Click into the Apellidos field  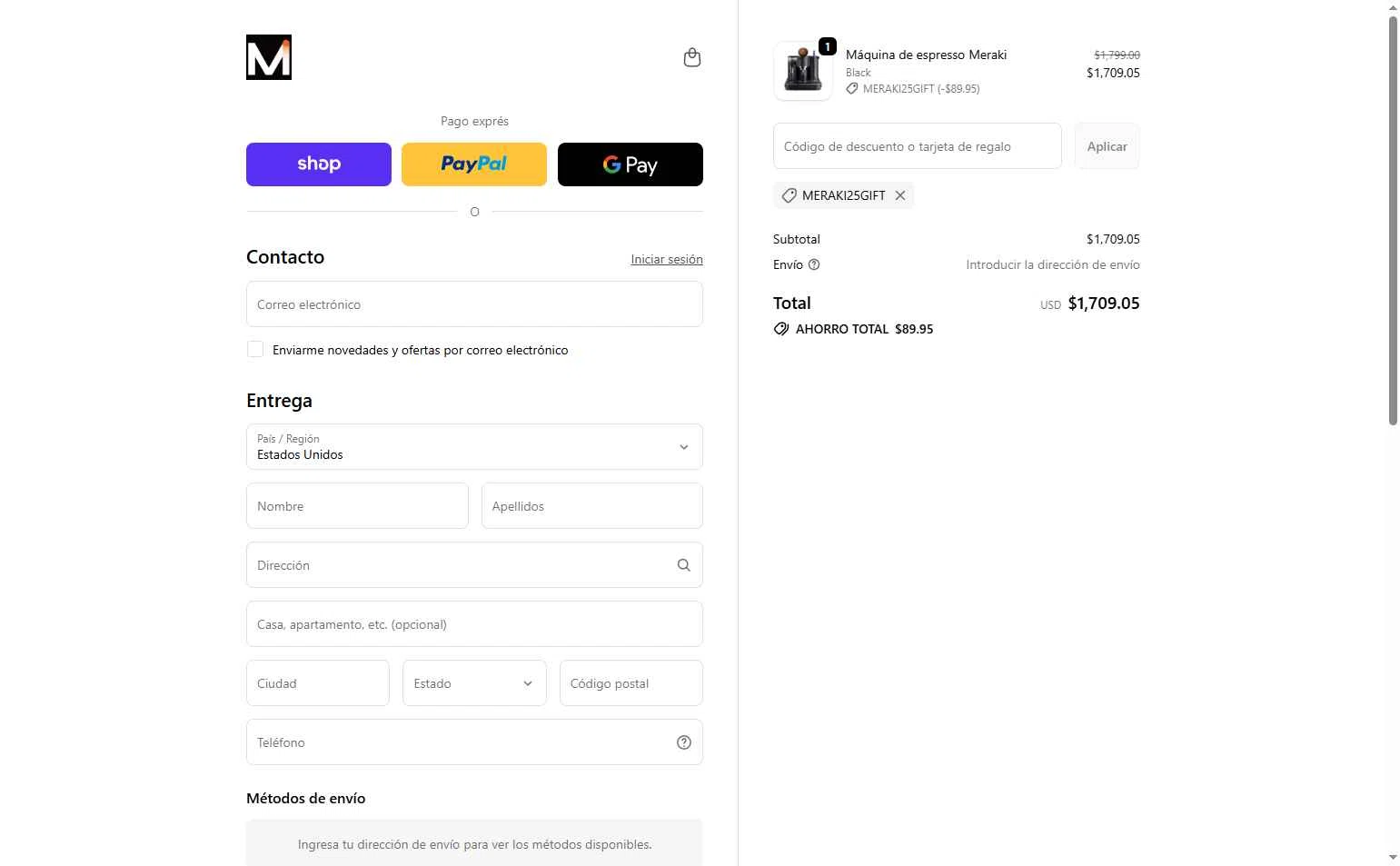click(592, 505)
